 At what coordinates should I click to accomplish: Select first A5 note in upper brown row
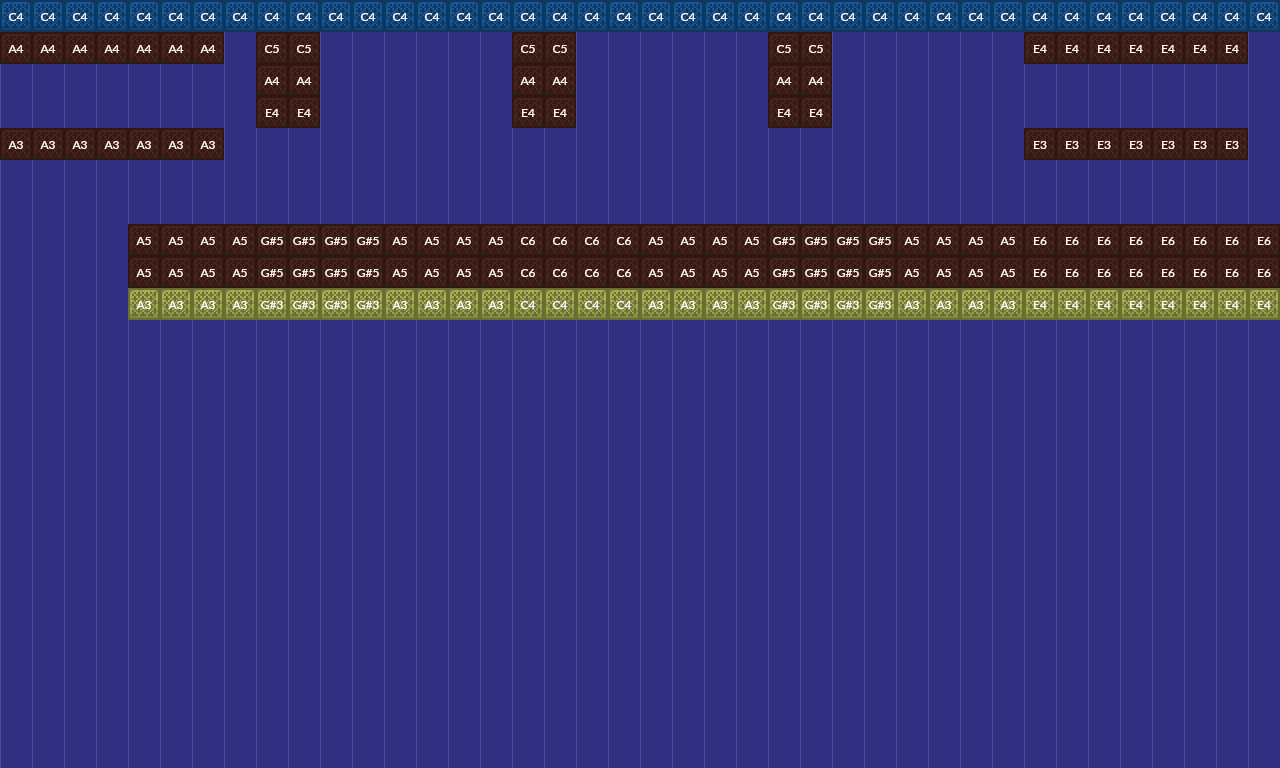(144, 240)
